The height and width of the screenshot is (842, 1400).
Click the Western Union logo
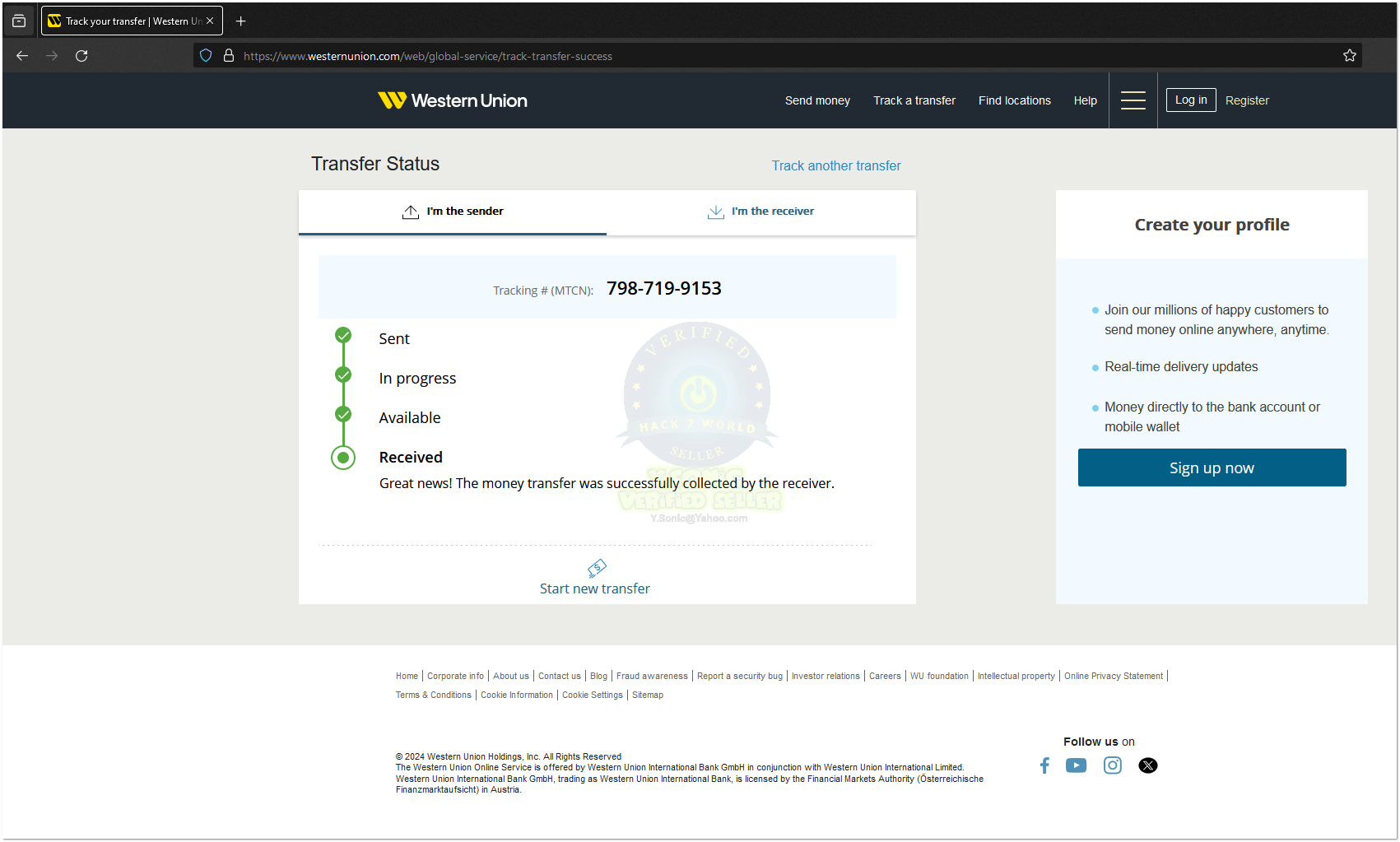(x=453, y=100)
